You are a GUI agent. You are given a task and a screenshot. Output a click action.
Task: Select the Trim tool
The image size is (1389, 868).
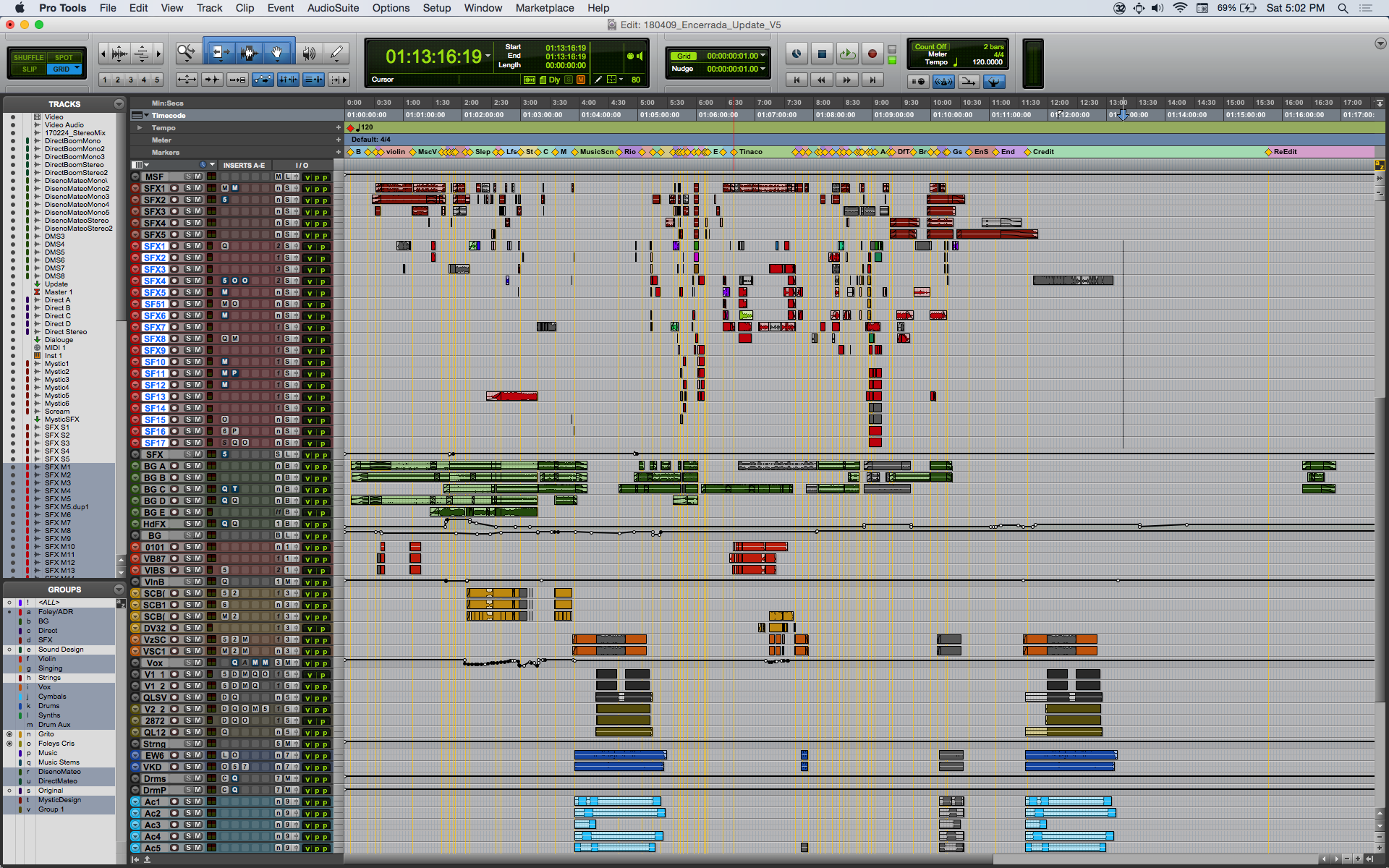[220, 52]
